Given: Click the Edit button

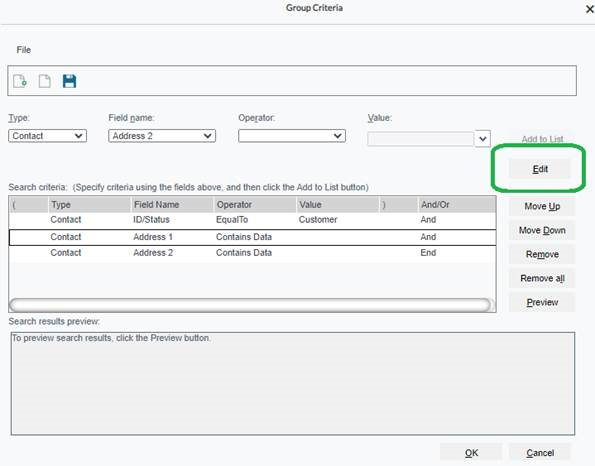Looking at the screenshot, I should pyautogui.click(x=540, y=169).
